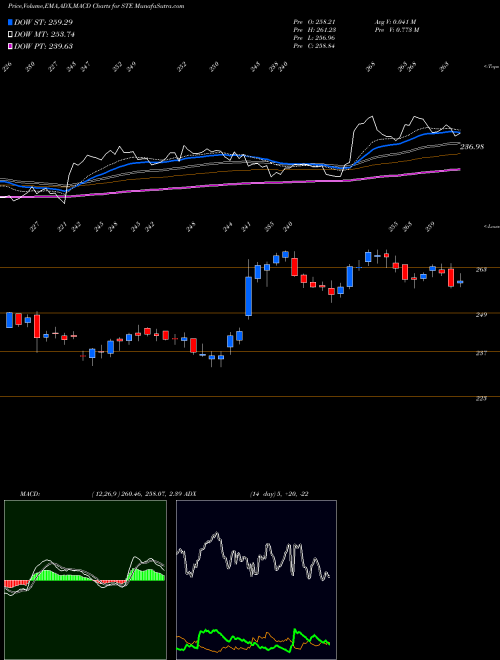Click the white DOW MT legend swatch
The image size is (500, 660).
tap(10, 35)
